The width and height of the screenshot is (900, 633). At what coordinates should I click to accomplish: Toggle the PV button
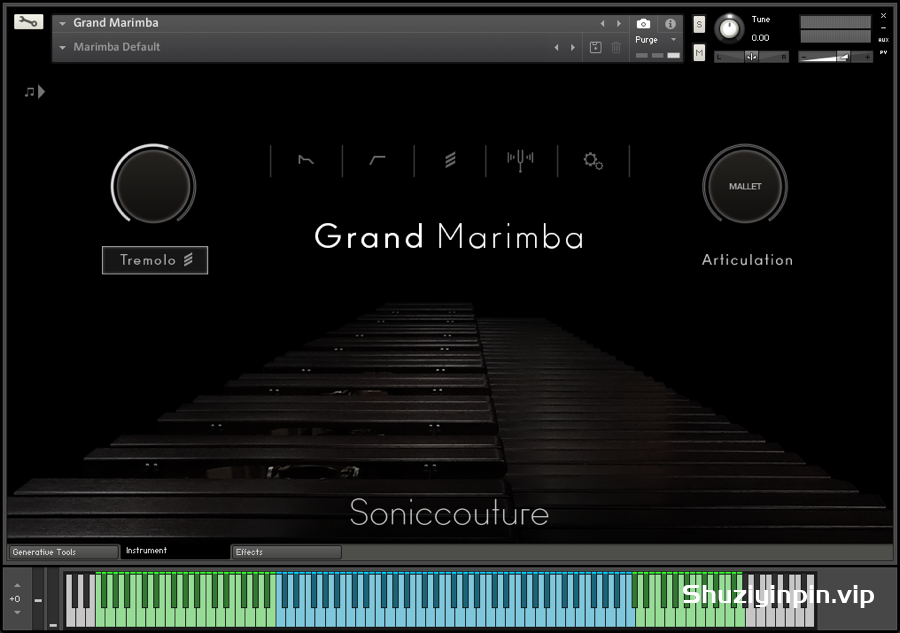click(883, 52)
